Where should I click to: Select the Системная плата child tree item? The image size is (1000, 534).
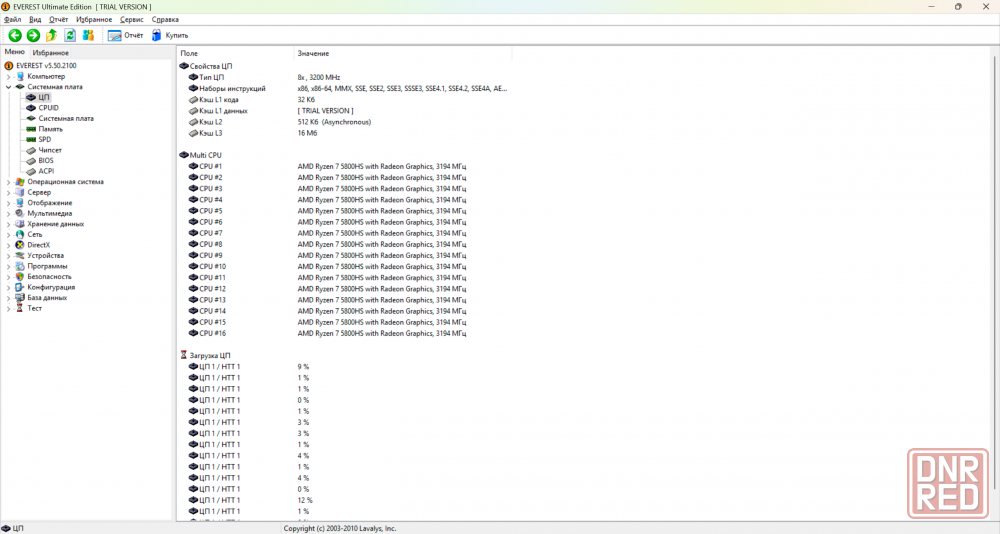(x=66, y=119)
